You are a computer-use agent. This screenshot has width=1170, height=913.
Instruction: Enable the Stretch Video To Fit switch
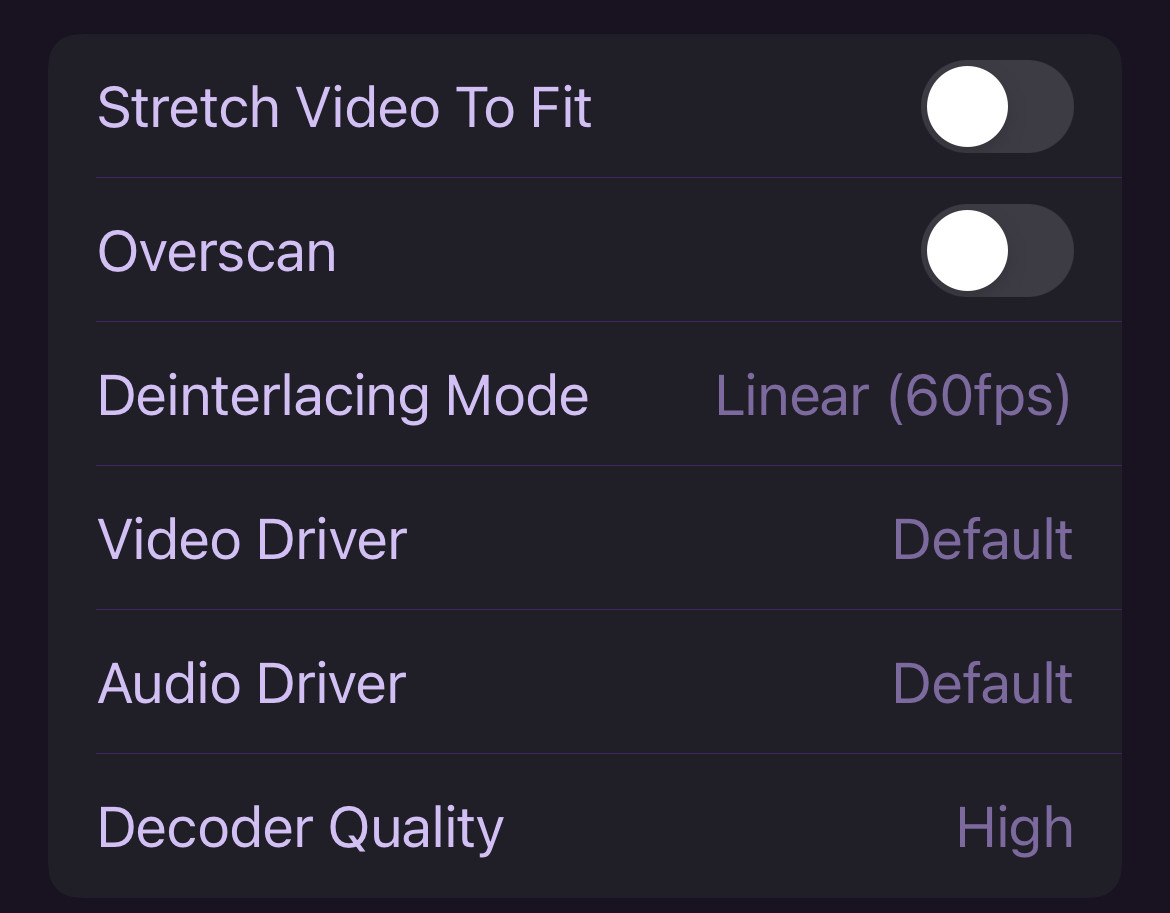click(996, 107)
